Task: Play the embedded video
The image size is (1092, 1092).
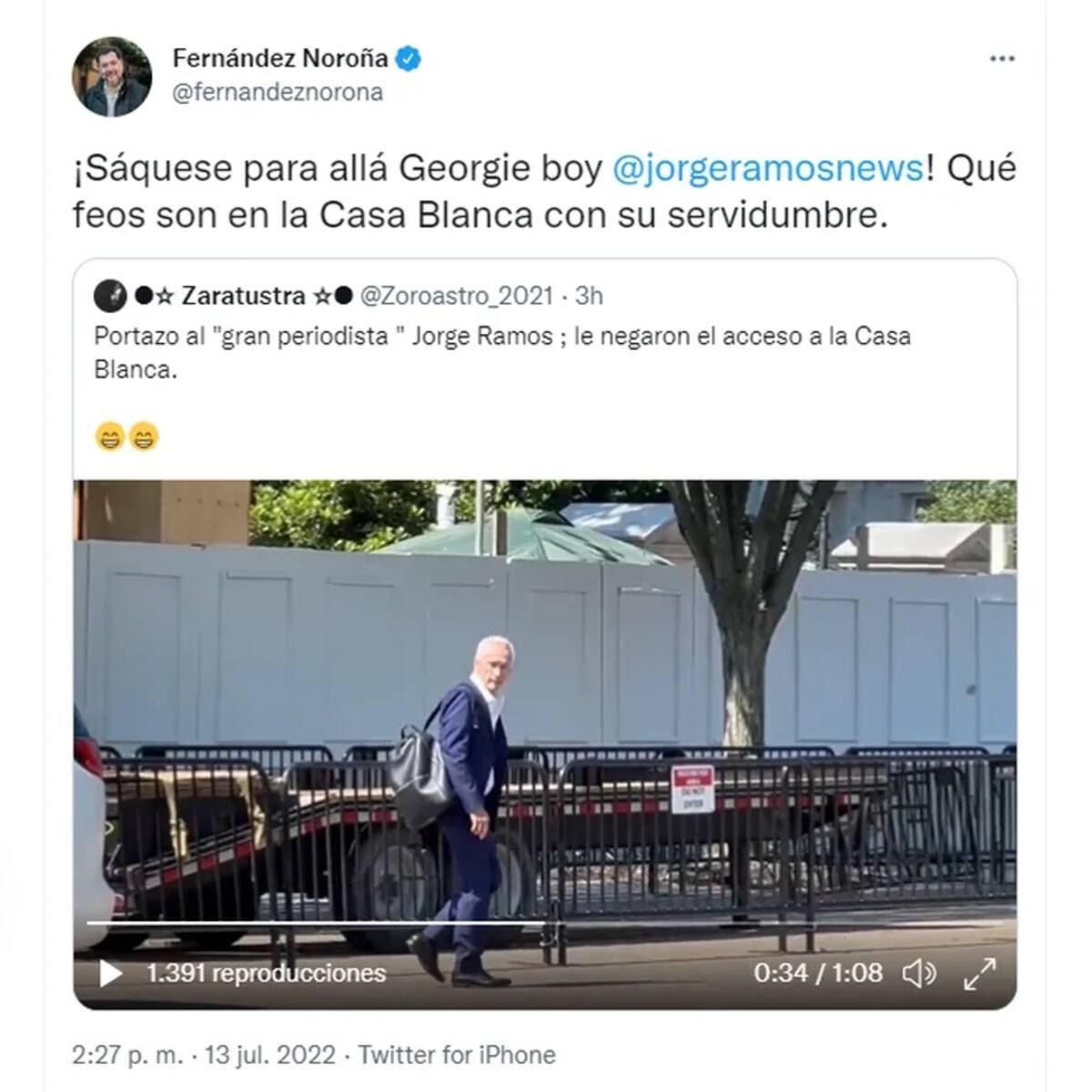Action: tap(111, 973)
